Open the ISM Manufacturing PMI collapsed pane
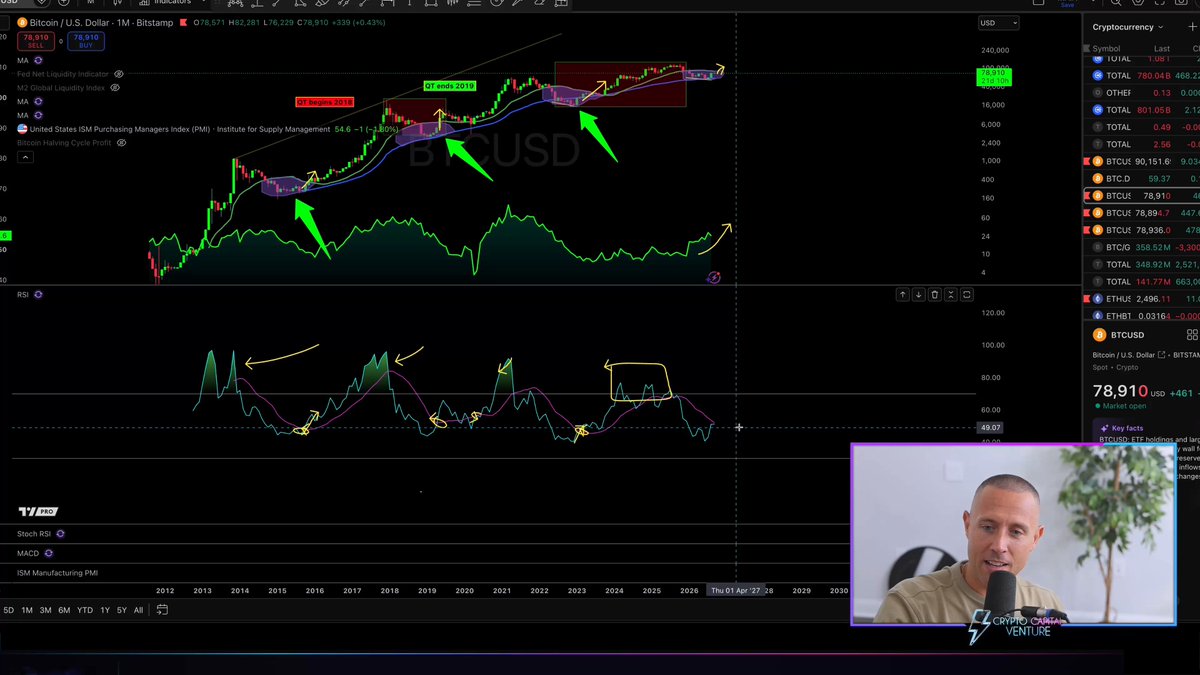 (x=57, y=573)
